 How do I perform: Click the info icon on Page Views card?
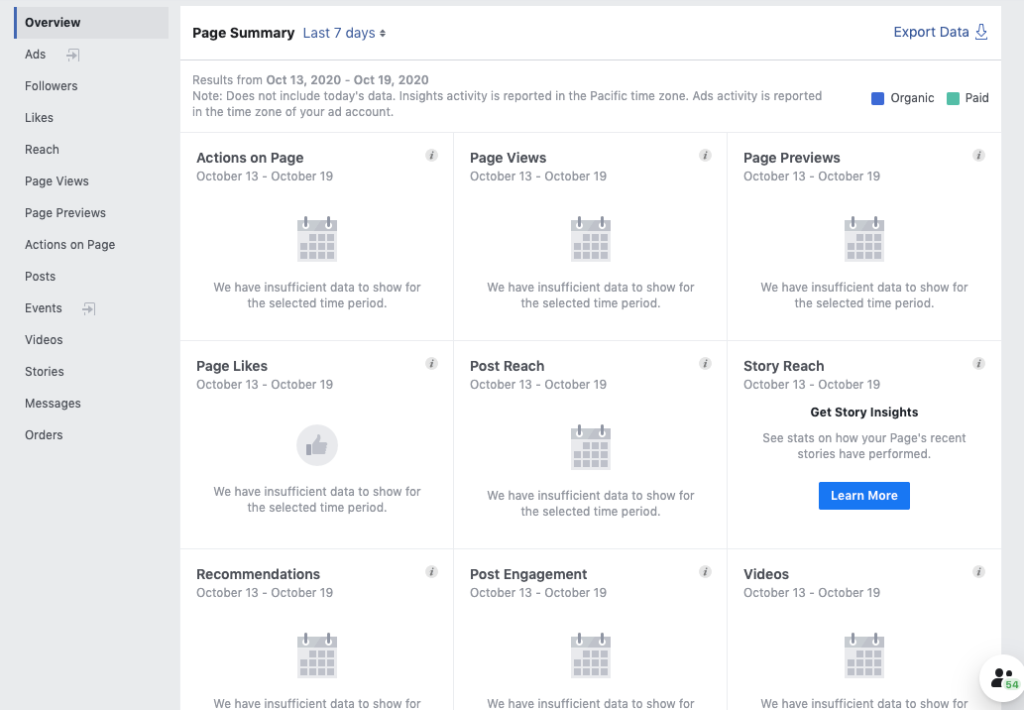(x=705, y=155)
